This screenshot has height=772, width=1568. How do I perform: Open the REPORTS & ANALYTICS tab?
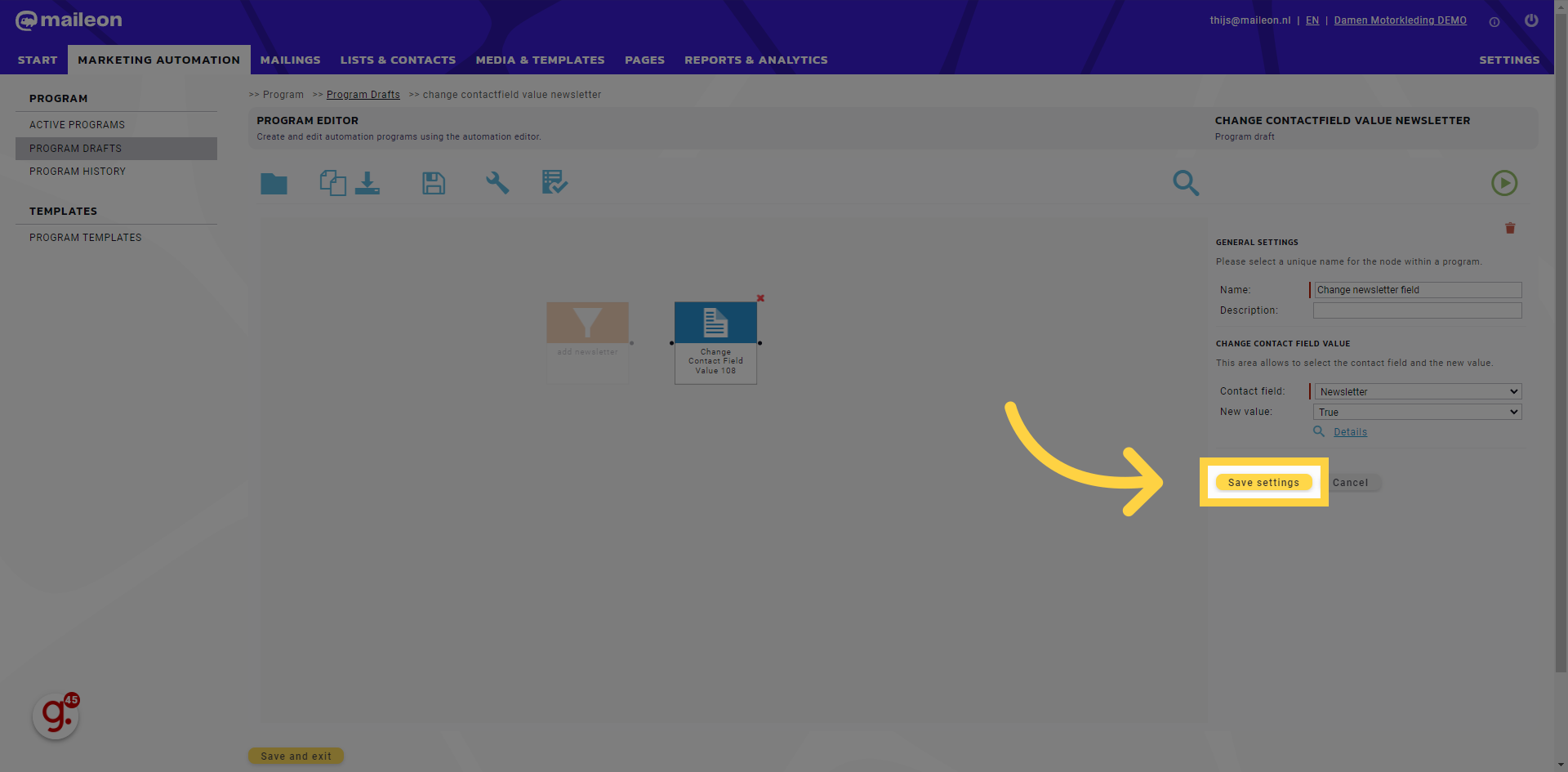pos(756,60)
